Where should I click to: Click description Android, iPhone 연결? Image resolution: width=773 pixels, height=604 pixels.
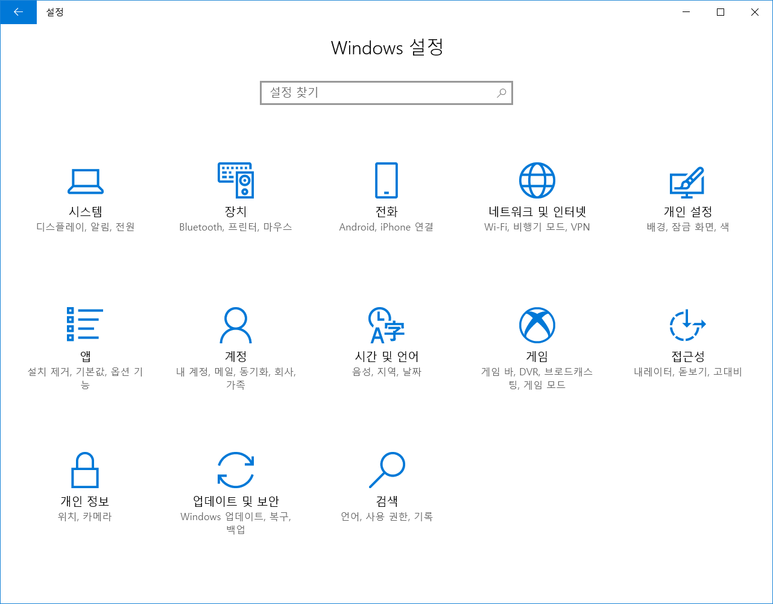[x=386, y=227]
